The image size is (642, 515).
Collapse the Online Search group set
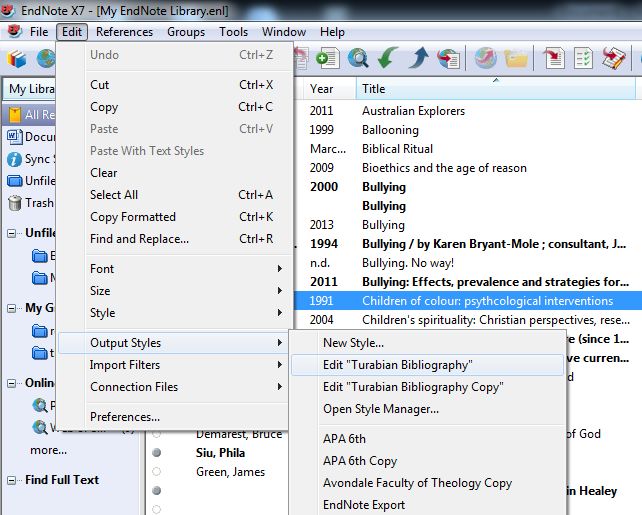tap(11, 384)
